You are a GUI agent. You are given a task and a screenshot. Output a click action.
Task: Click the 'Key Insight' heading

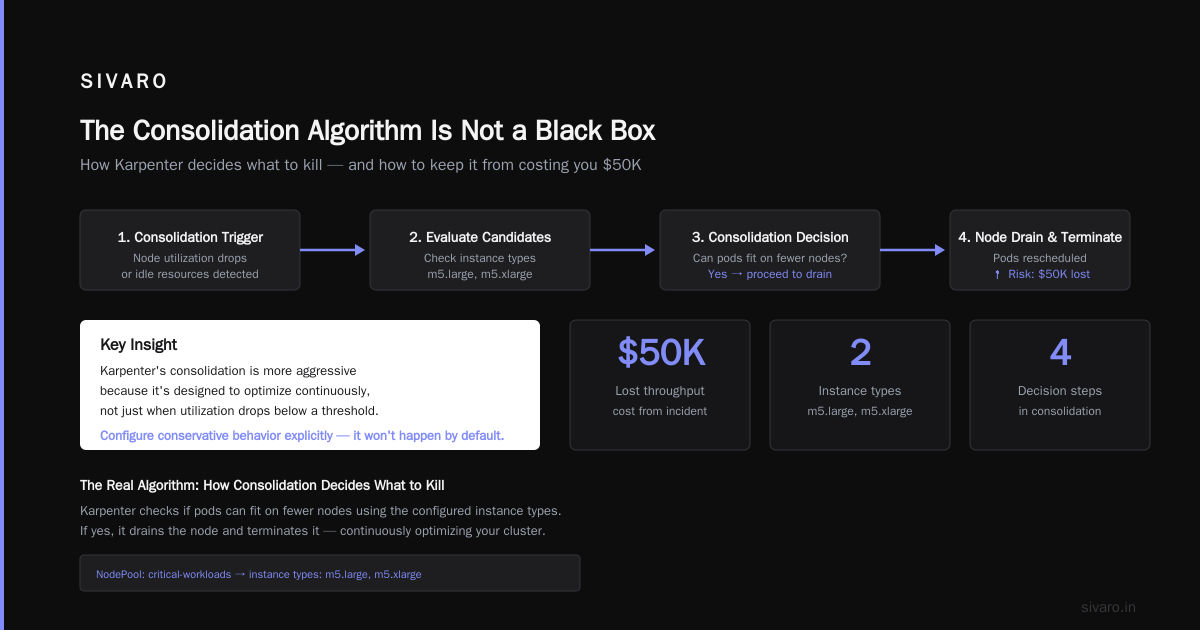[139, 345]
